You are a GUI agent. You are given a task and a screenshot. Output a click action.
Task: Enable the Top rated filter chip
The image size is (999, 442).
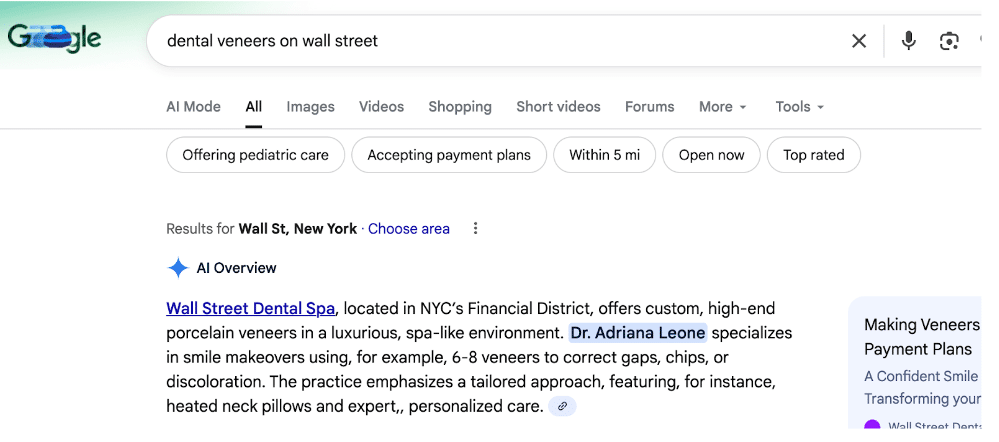[x=813, y=155]
